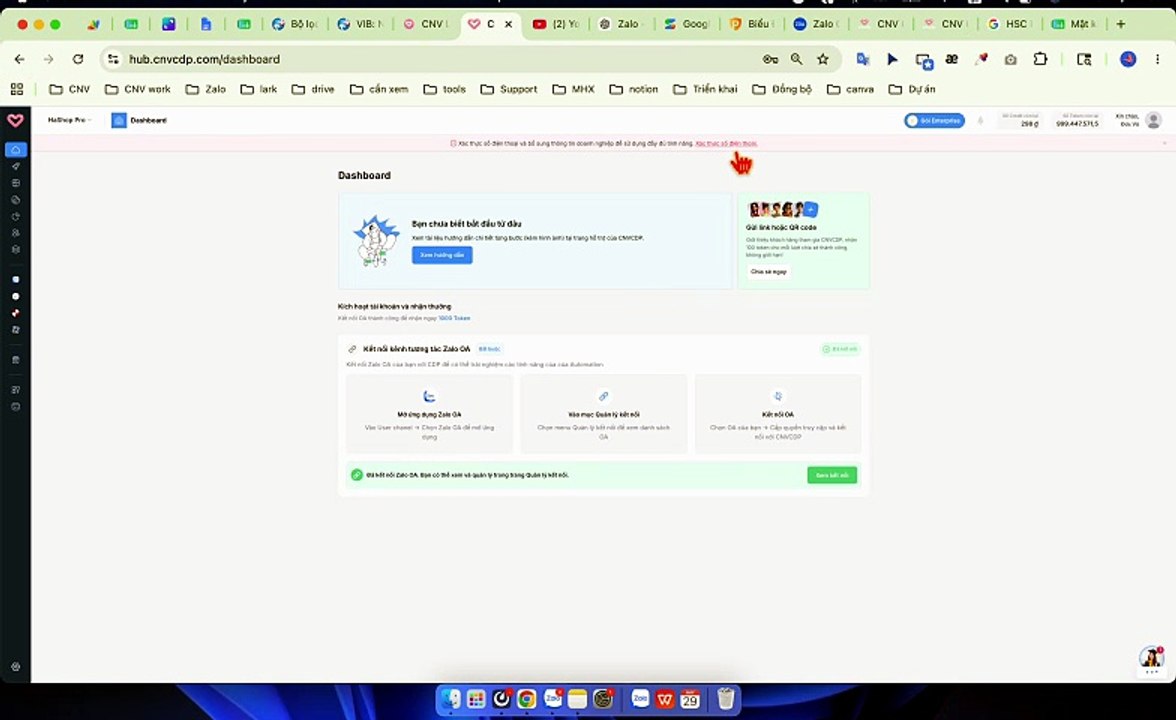Image resolution: width=1176 pixels, height=720 pixels.
Task: Click the Mở ứng dụng Zalo OA icon
Action: (429, 396)
